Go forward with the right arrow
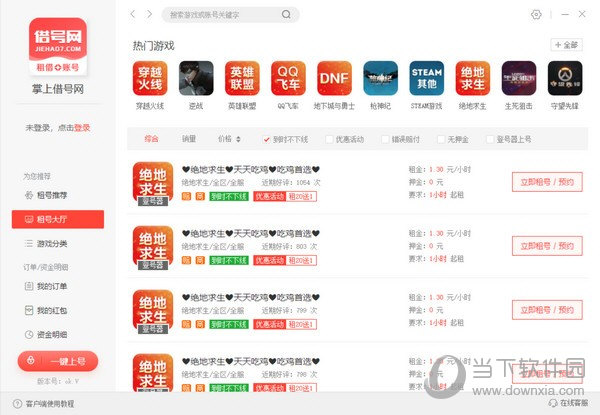Viewport: 600px width, 415px height. tap(150, 14)
